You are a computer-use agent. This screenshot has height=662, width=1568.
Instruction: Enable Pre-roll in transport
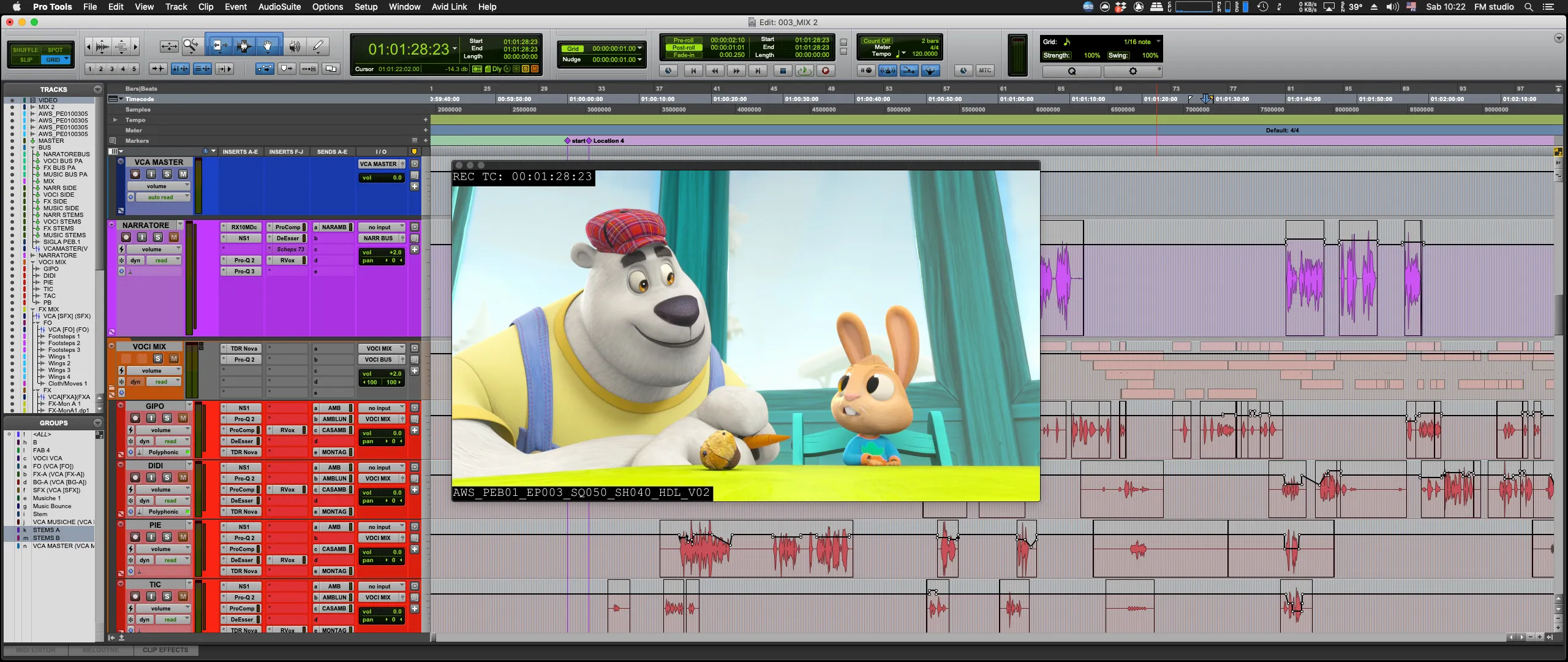684,40
